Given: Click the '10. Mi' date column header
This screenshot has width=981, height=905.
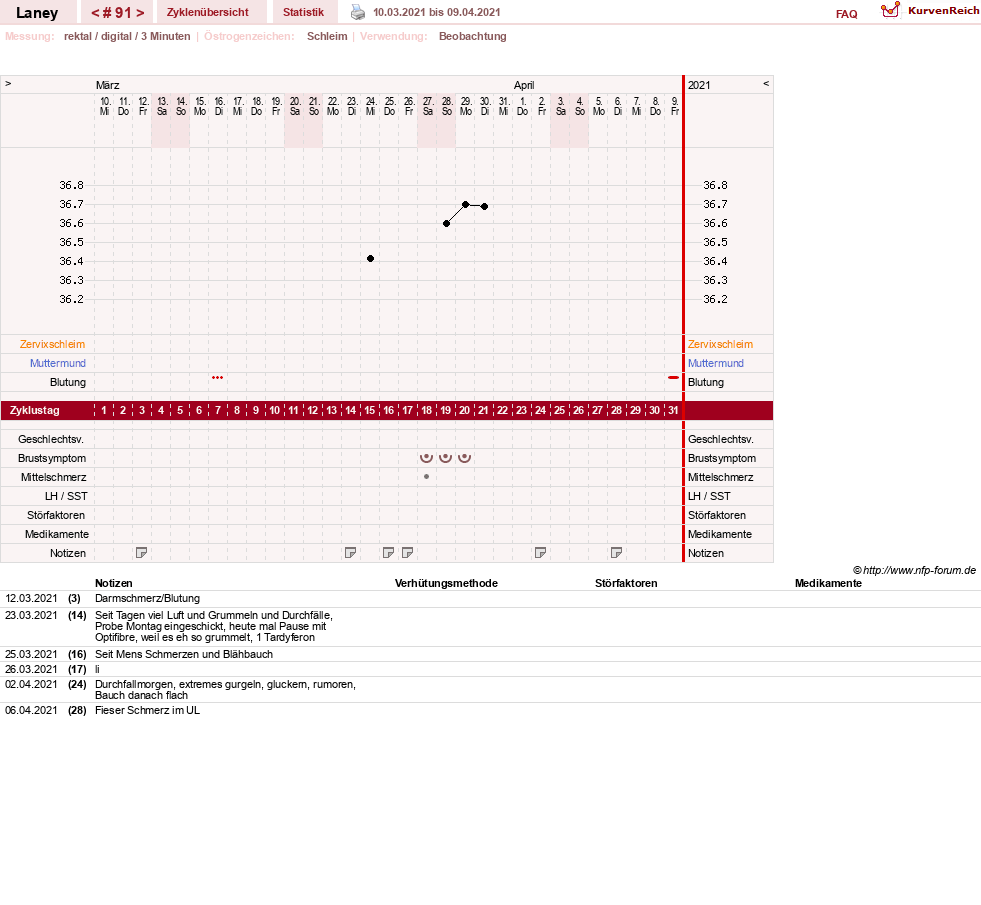Looking at the screenshot, I should click(x=104, y=106).
